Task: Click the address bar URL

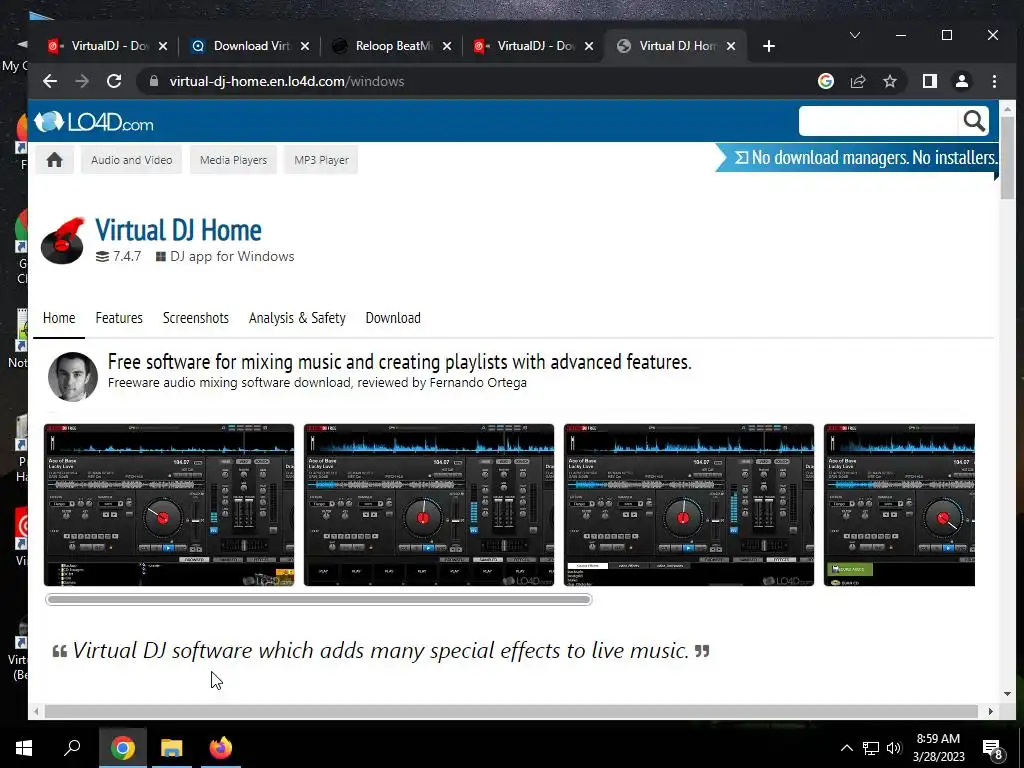Action: point(287,81)
